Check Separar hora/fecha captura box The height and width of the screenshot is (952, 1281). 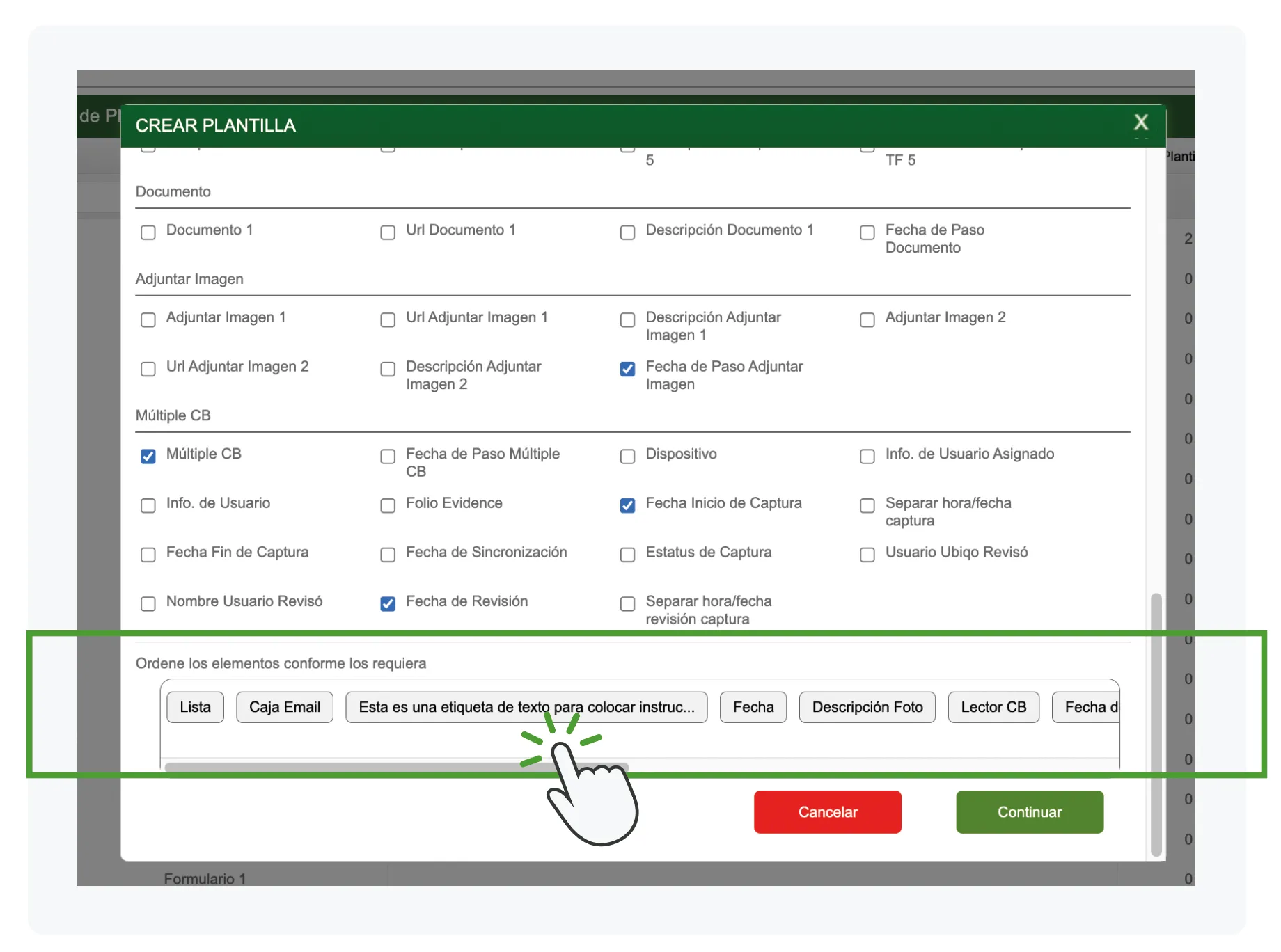coord(867,505)
